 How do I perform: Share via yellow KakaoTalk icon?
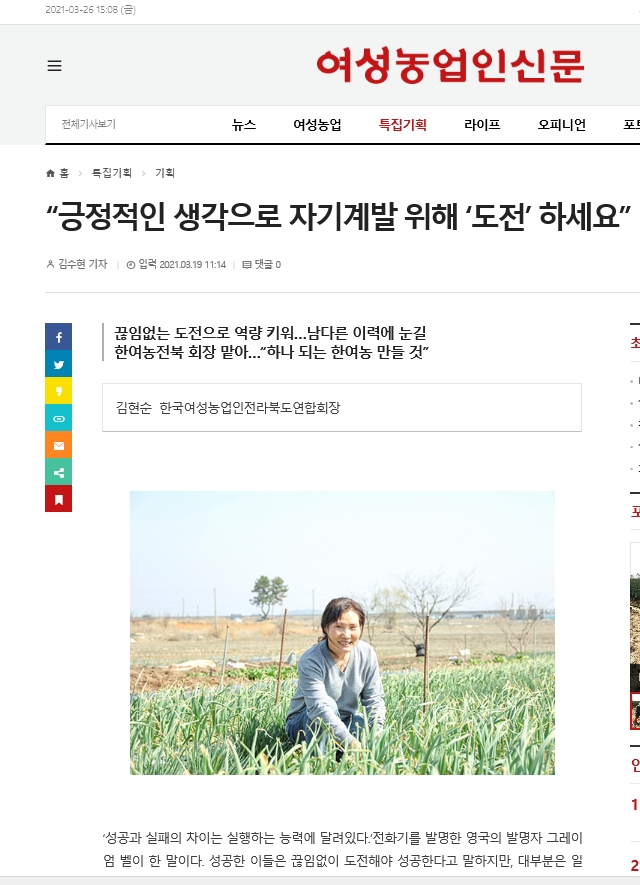coord(59,391)
